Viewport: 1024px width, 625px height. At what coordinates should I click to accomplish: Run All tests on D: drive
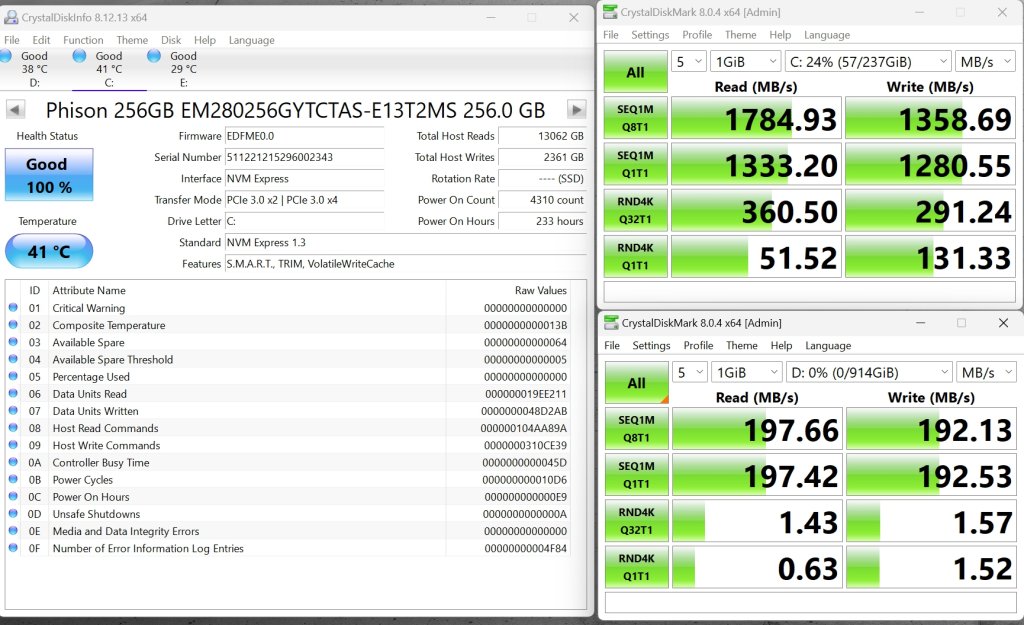[637, 383]
